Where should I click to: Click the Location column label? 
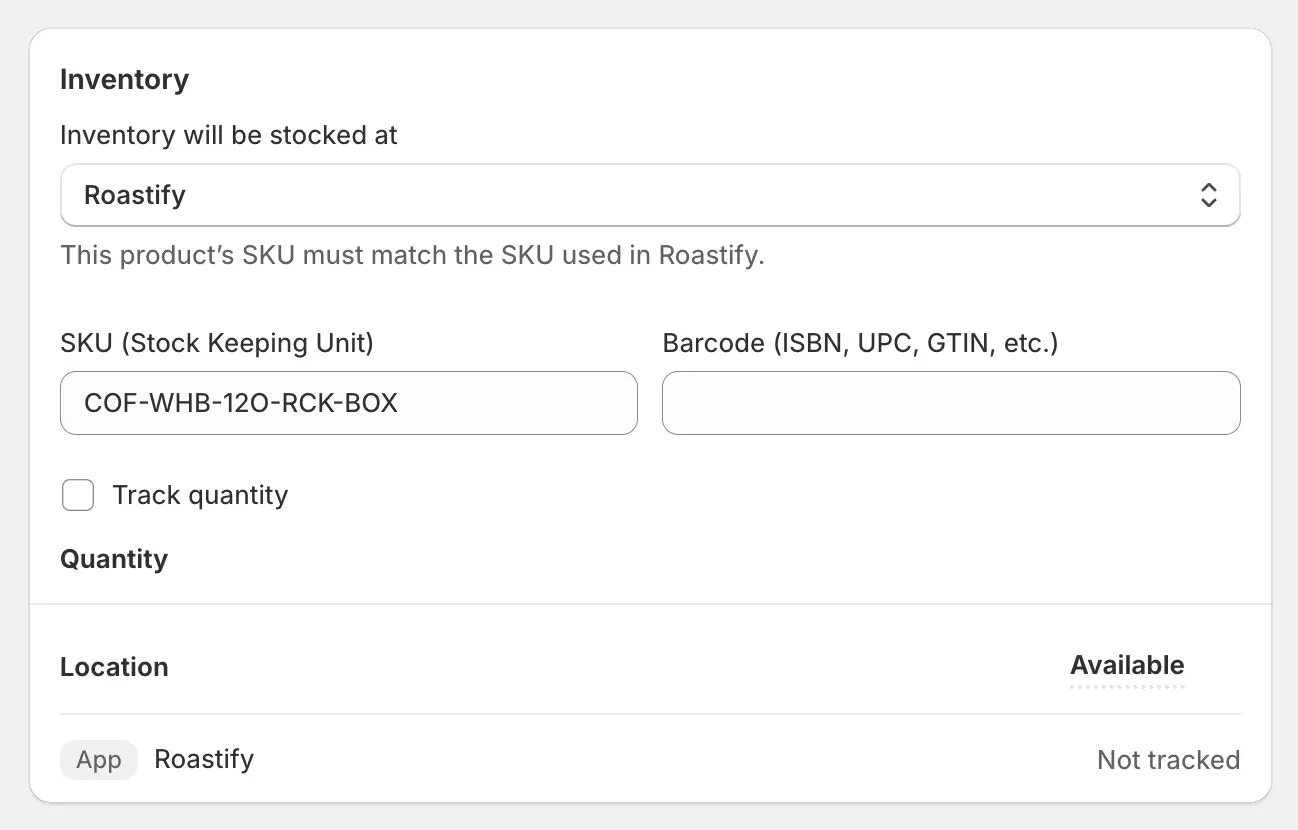tap(114, 666)
